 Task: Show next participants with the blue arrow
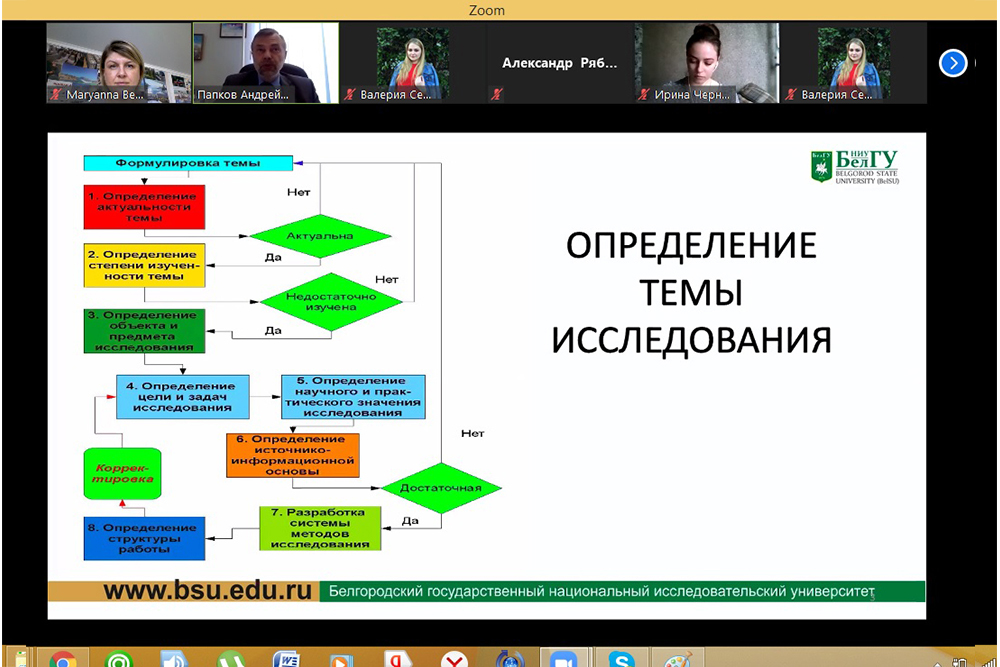[953, 63]
